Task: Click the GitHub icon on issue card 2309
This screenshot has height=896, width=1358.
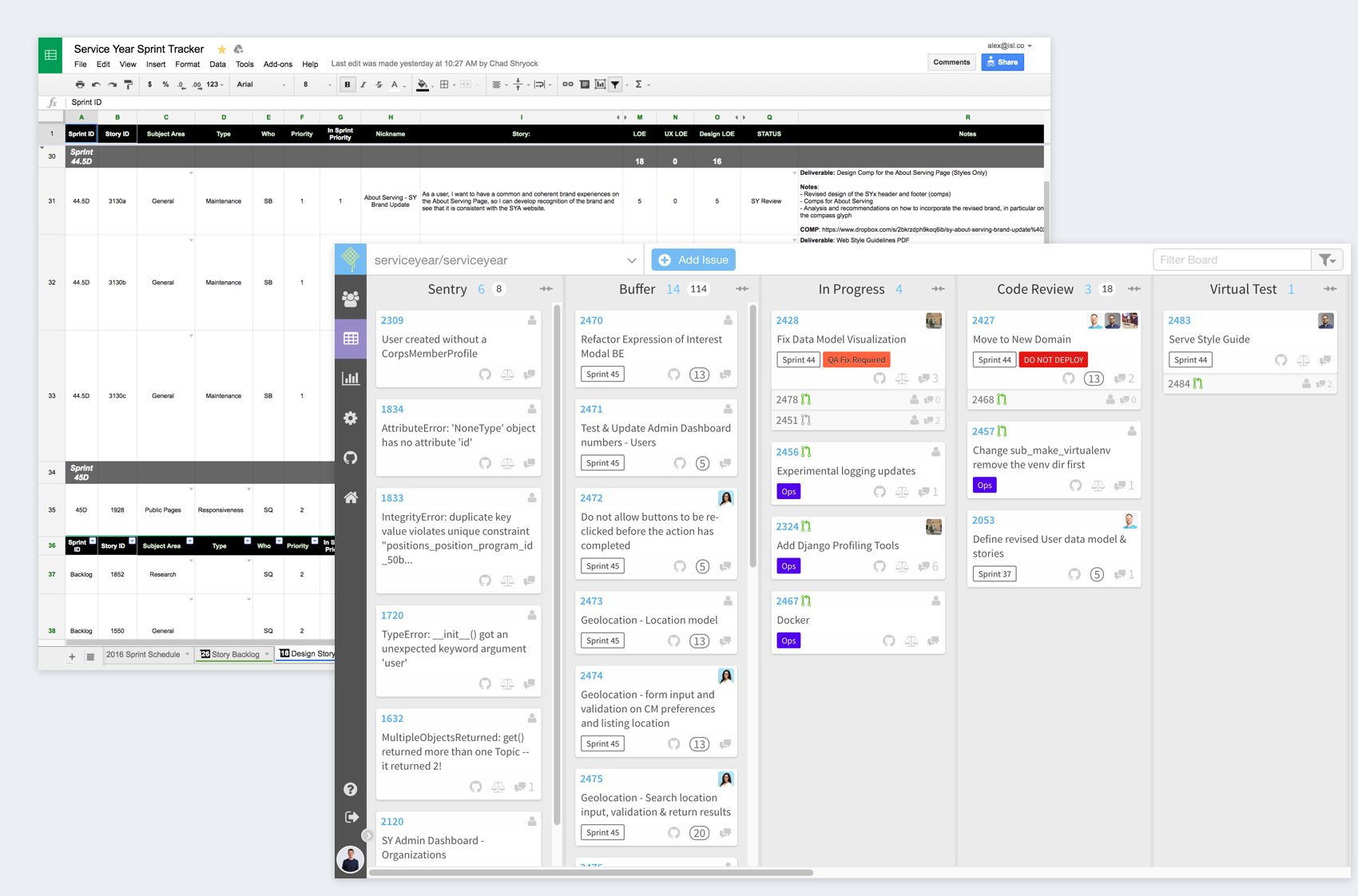Action: tap(485, 375)
